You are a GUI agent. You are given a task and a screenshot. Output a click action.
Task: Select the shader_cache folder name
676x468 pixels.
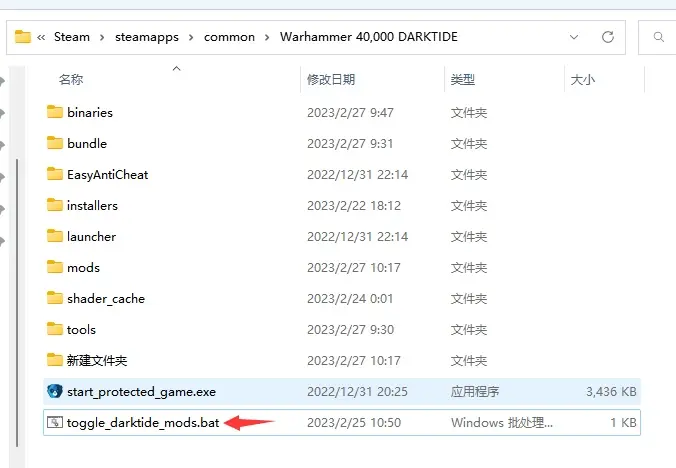tap(106, 298)
